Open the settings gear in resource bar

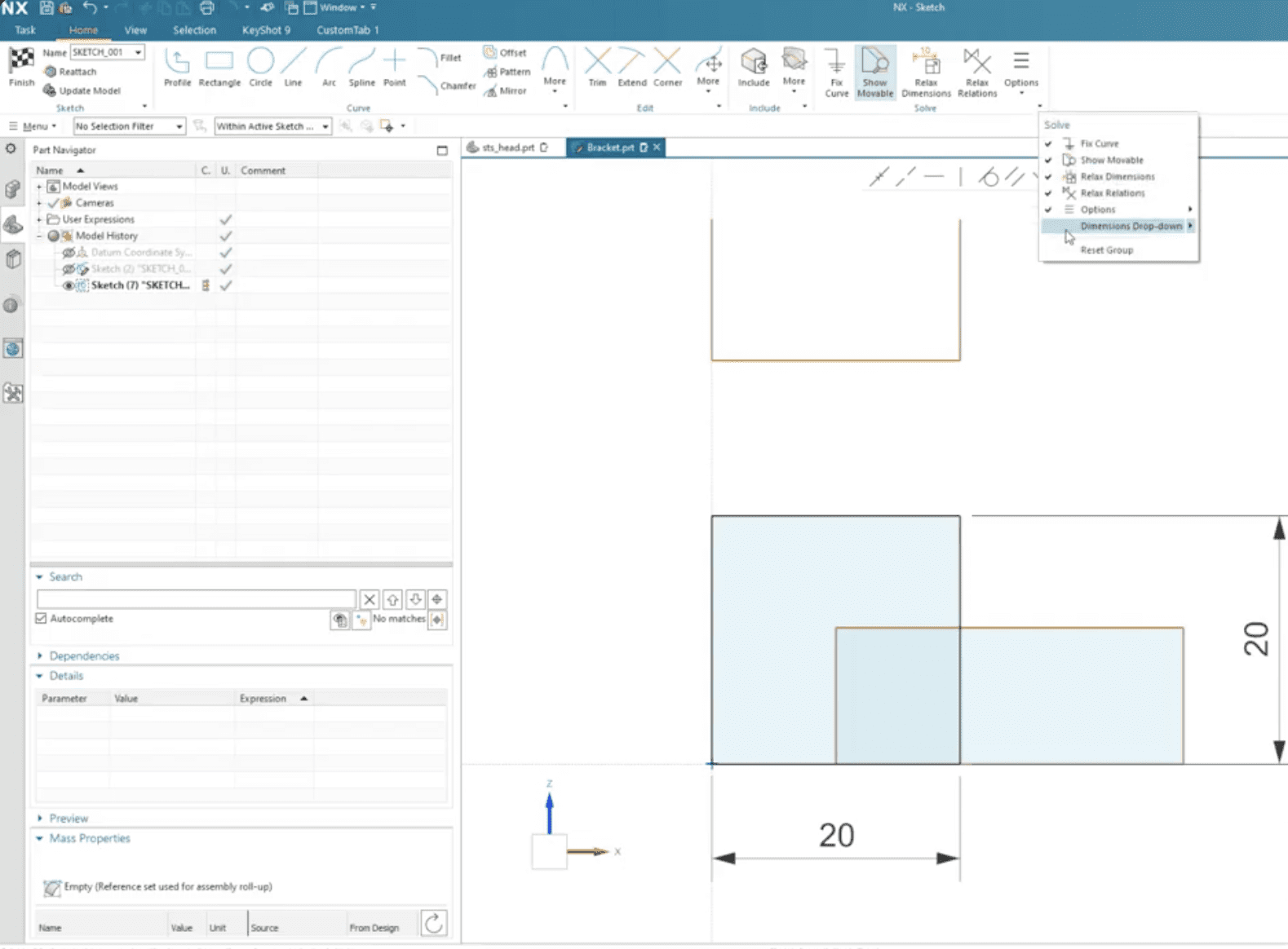[x=11, y=148]
